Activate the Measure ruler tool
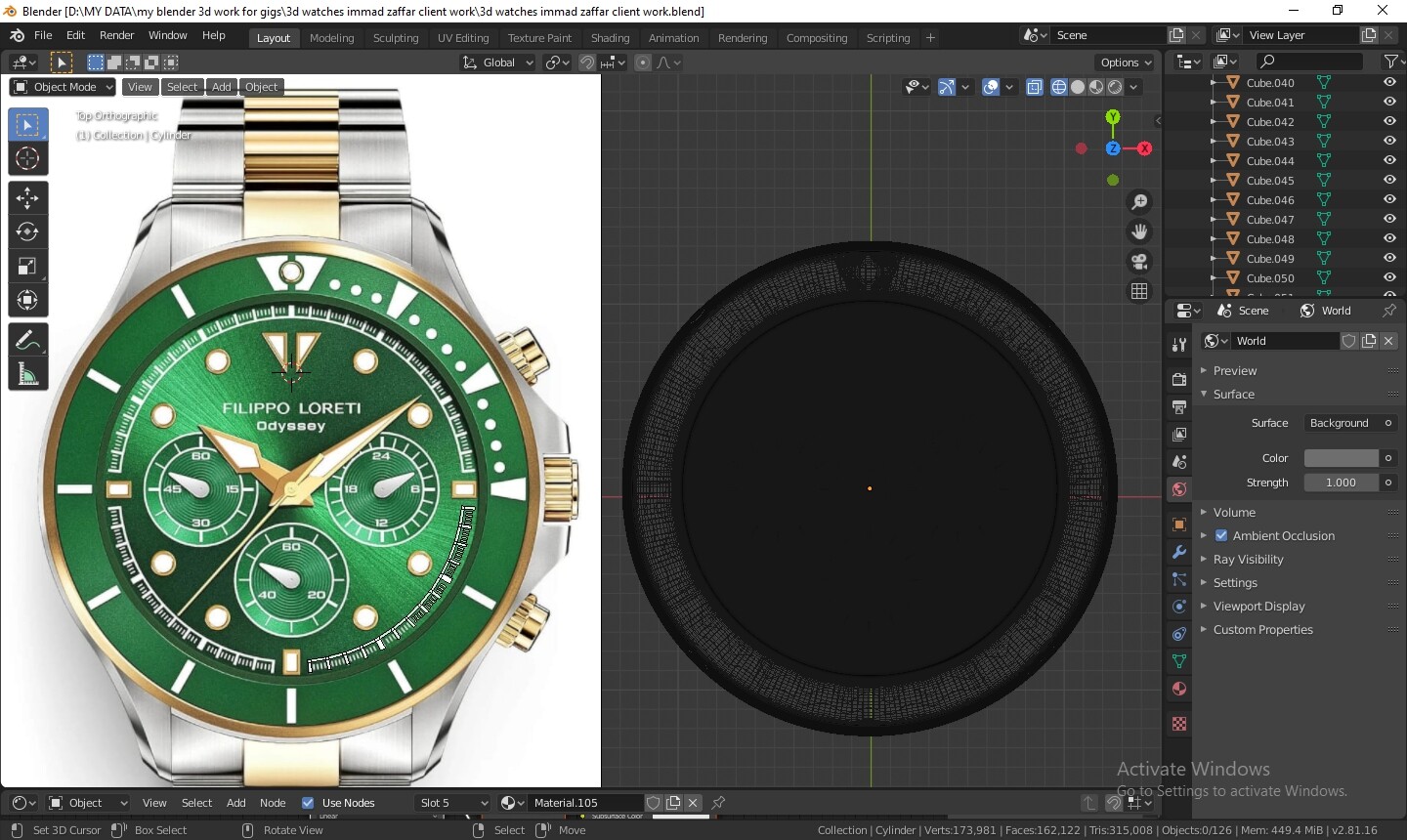The width and height of the screenshot is (1407, 840). tap(27, 374)
